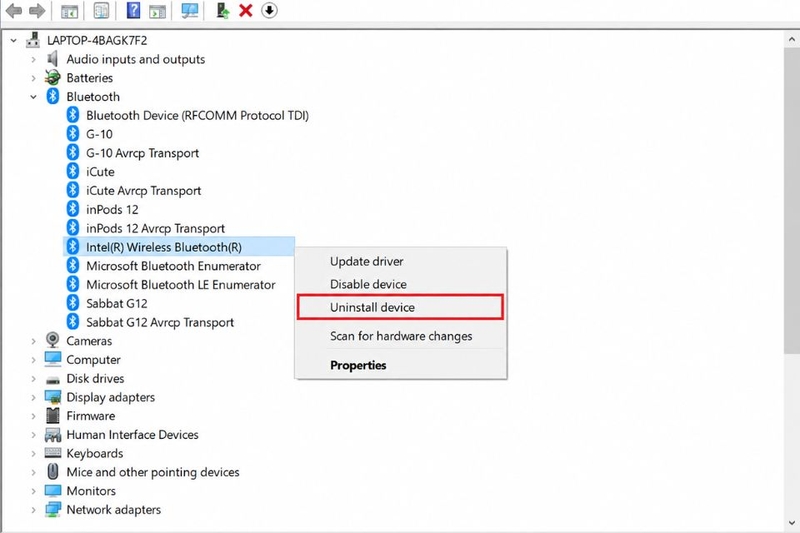Click the Update device driver toolbar icon
The width and height of the screenshot is (800, 533).
click(x=222, y=11)
